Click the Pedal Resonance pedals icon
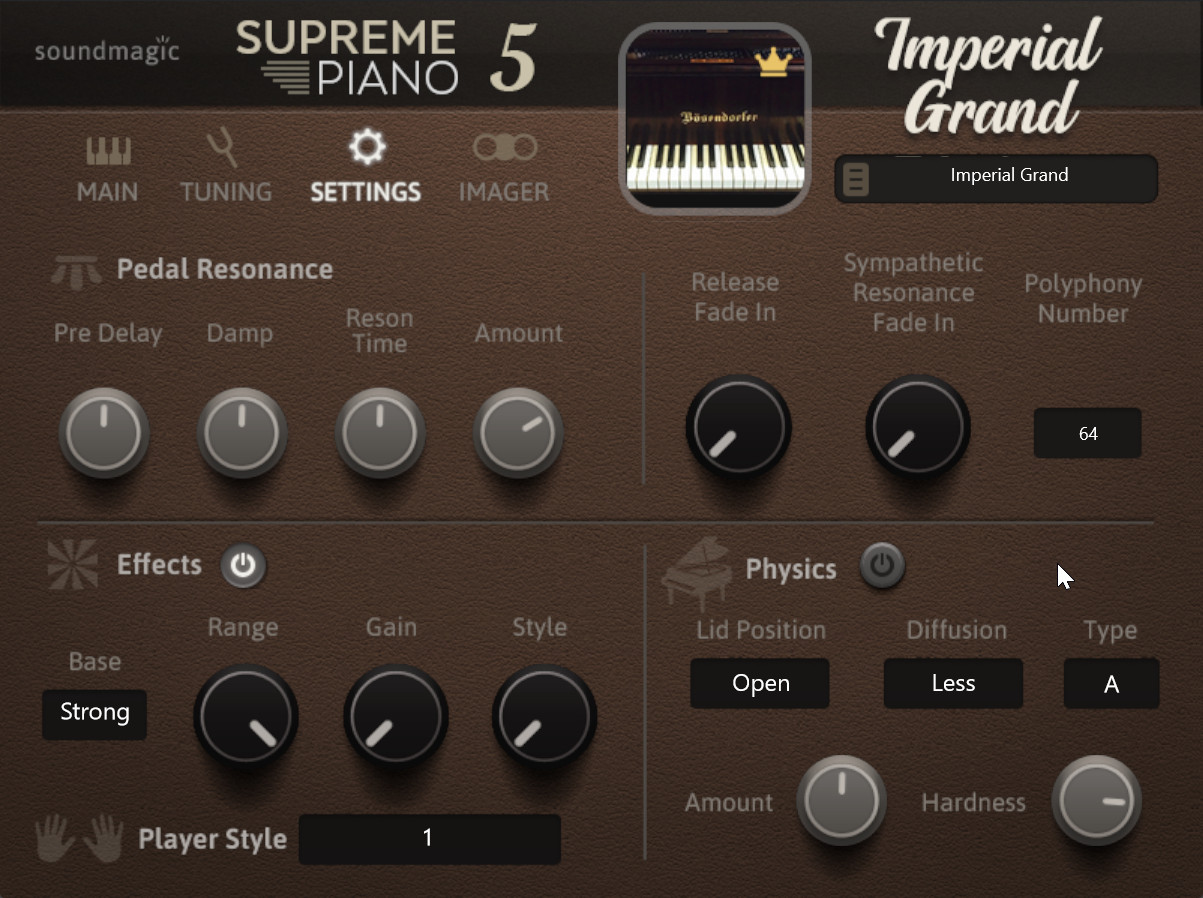Image resolution: width=1203 pixels, height=898 pixels. pyautogui.click(x=77, y=270)
